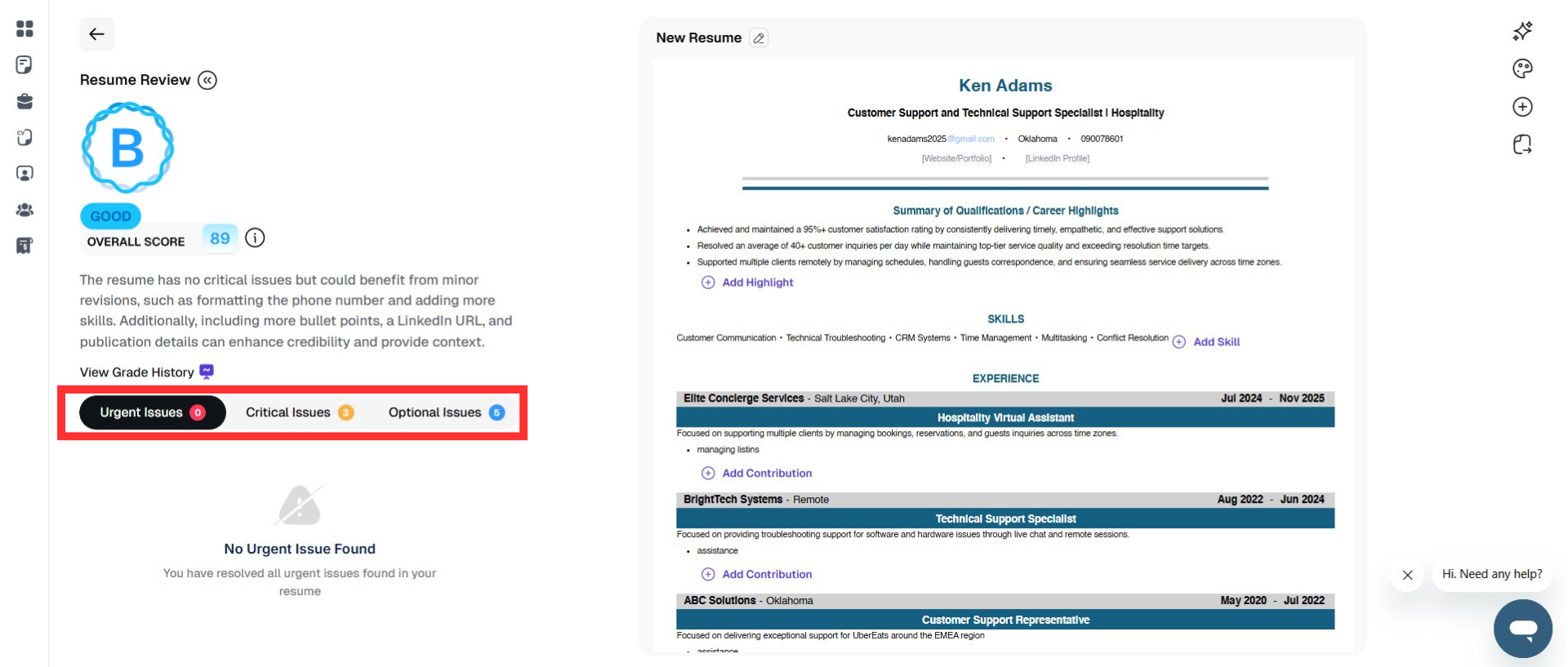Viewport: 1568px width, 667px height.
Task: Click the add section plus circle icon
Action: click(1522, 107)
